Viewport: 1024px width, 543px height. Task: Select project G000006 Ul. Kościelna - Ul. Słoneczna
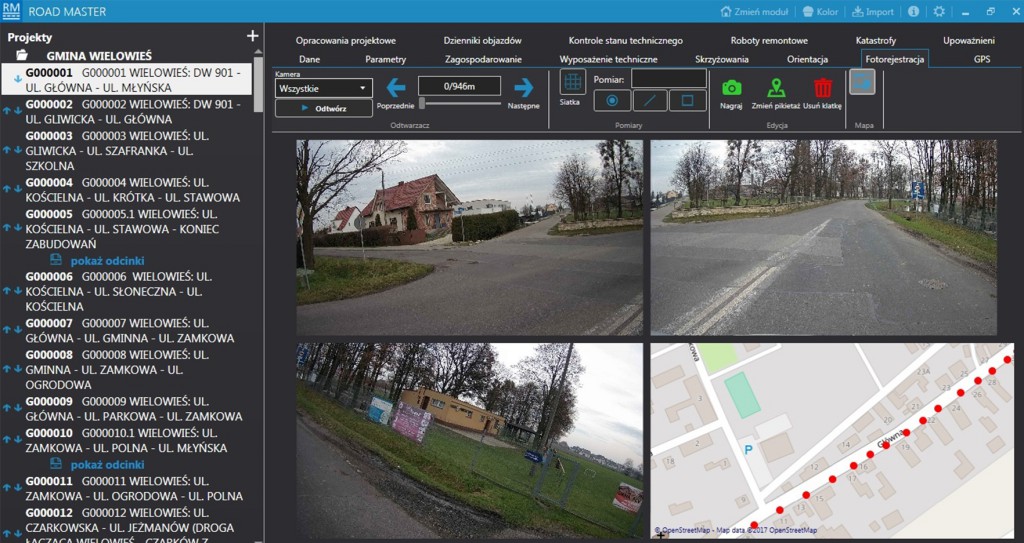[127, 291]
